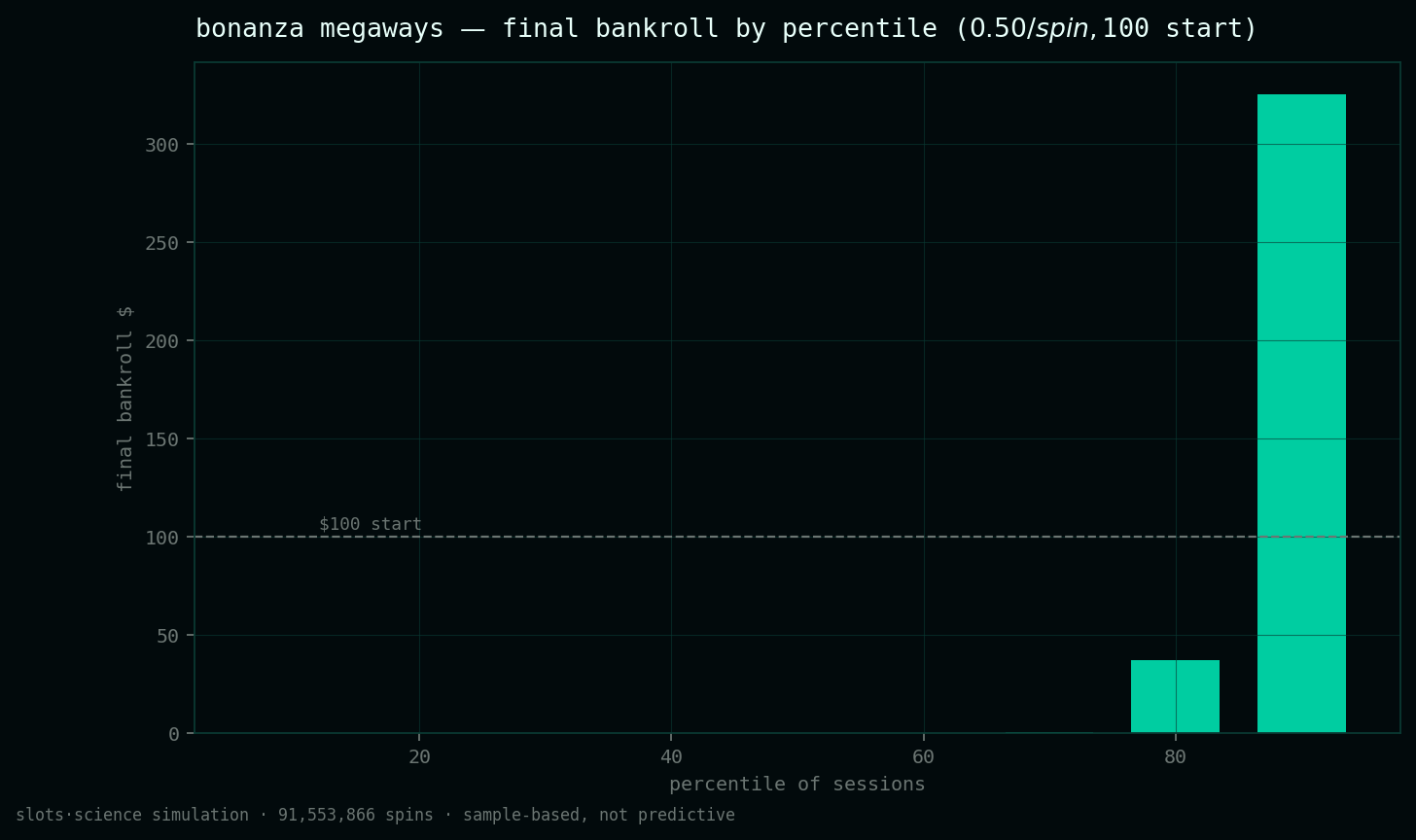Click the y-axis tick value 150
The width and height of the screenshot is (1416, 840).
pos(162,438)
